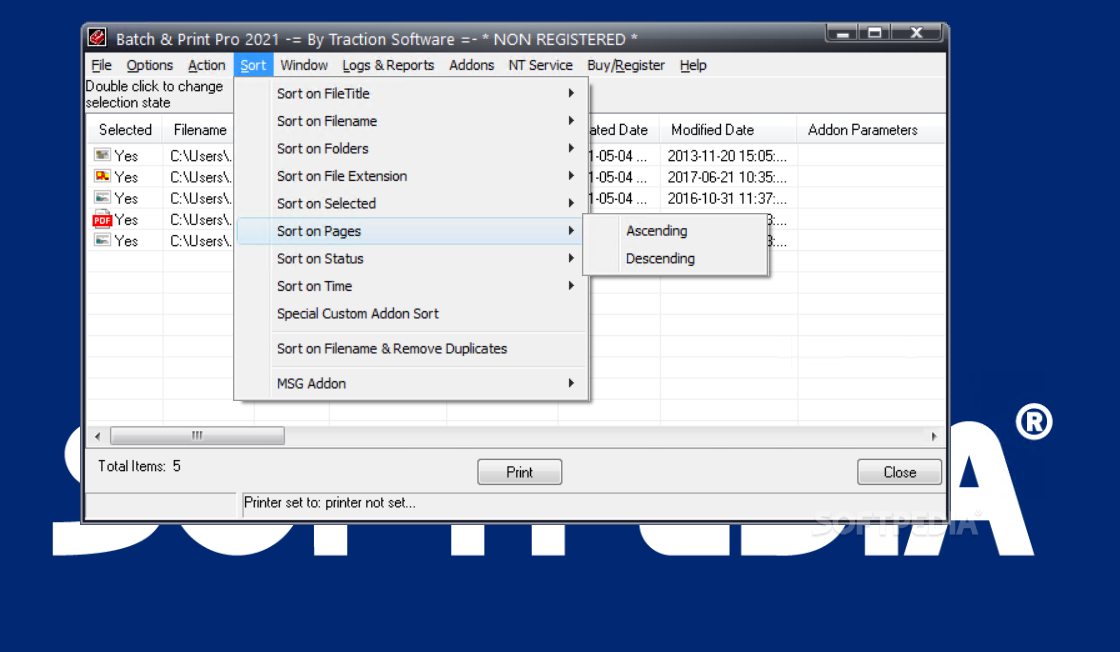Open the Options menu
The height and width of the screenshot is (652, 1120).
click(x=150, y=65)
